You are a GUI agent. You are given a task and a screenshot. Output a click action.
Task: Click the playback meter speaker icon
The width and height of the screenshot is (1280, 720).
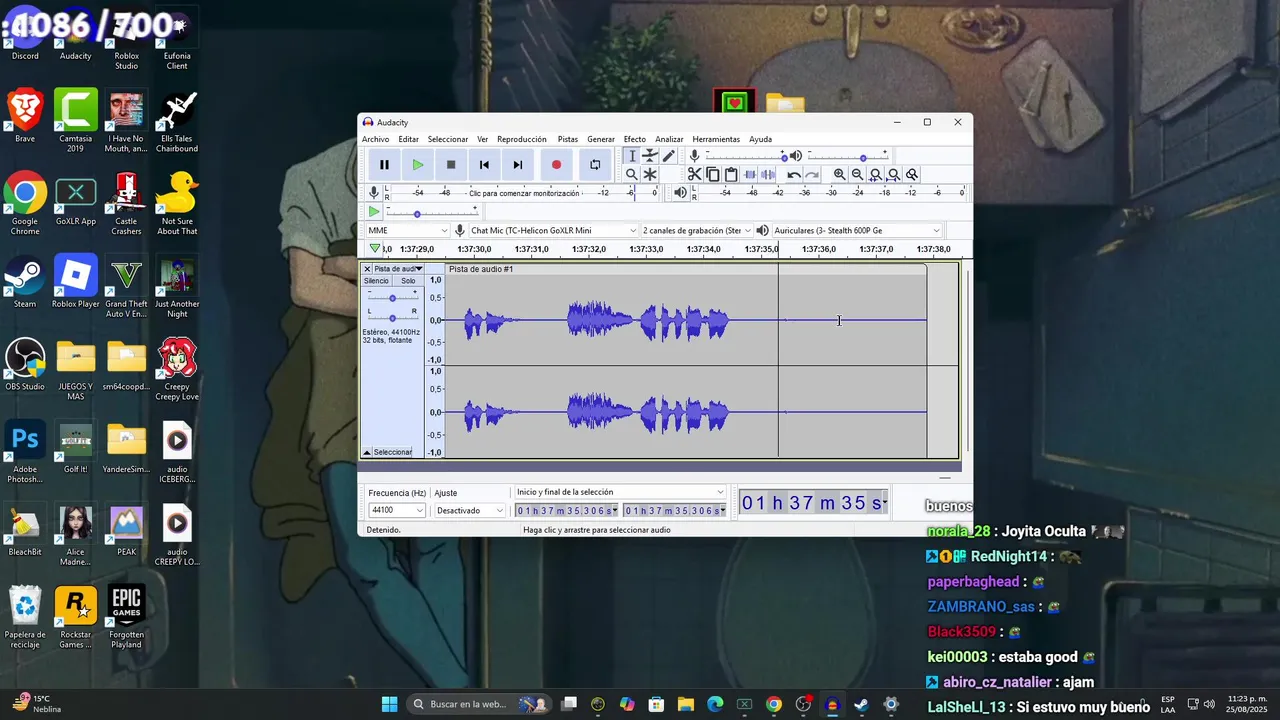[680, 192]
